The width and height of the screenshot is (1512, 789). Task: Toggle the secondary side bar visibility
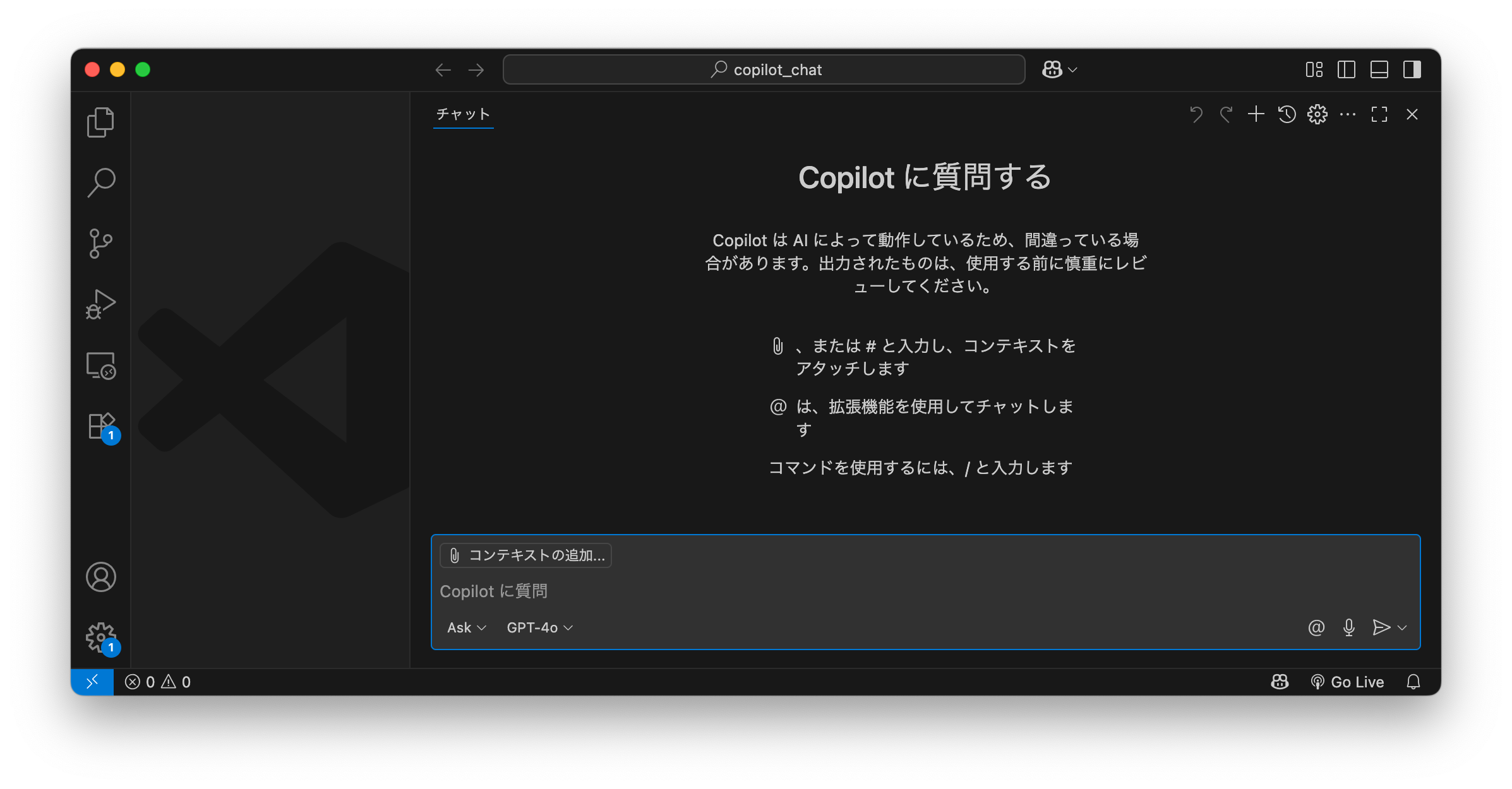click(1412, 69)
